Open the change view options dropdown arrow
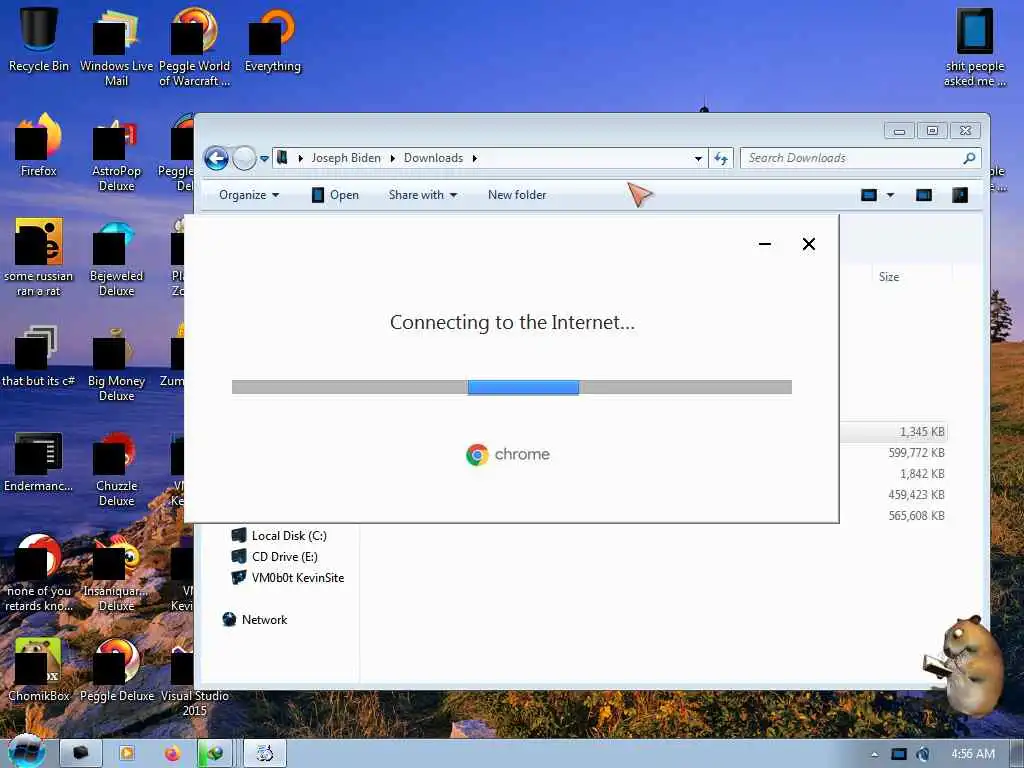The image size is (1024, 768). click(x=890, y=195)
